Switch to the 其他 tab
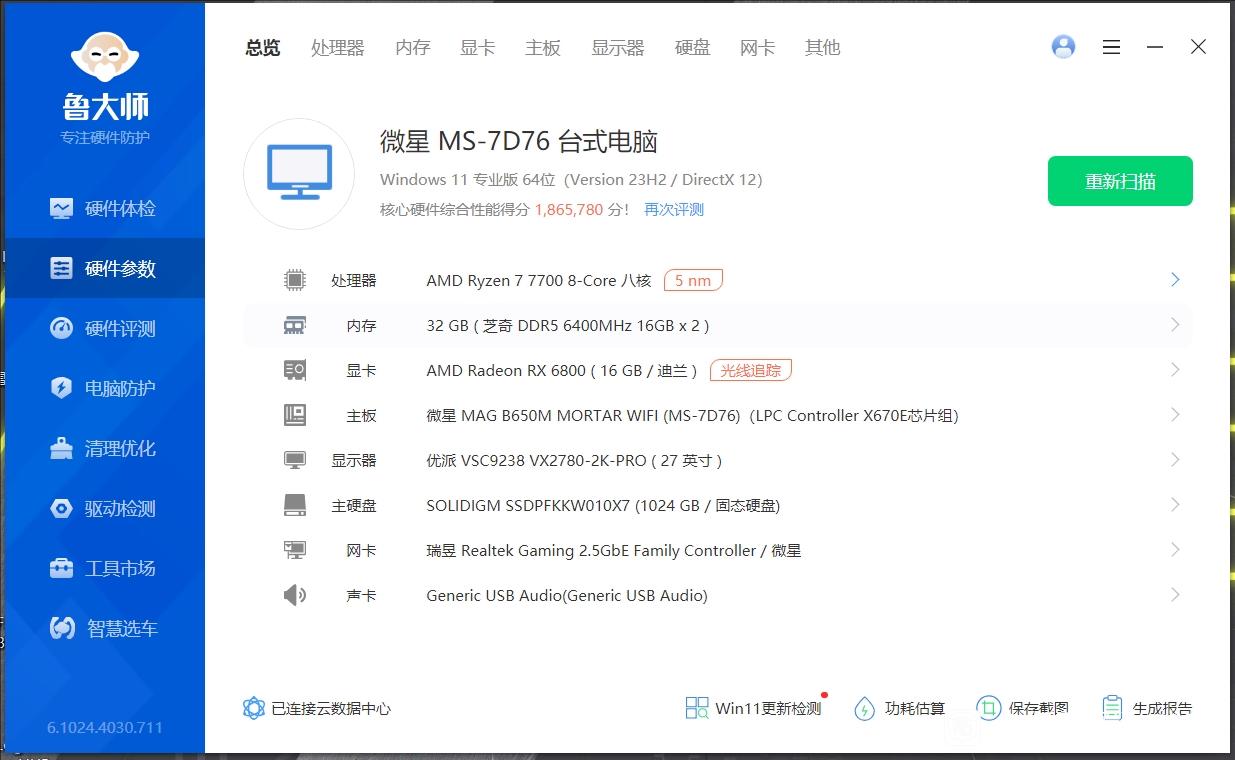Image resolution: width=1235 pixels, height=760 pixels. coord(823,48)
